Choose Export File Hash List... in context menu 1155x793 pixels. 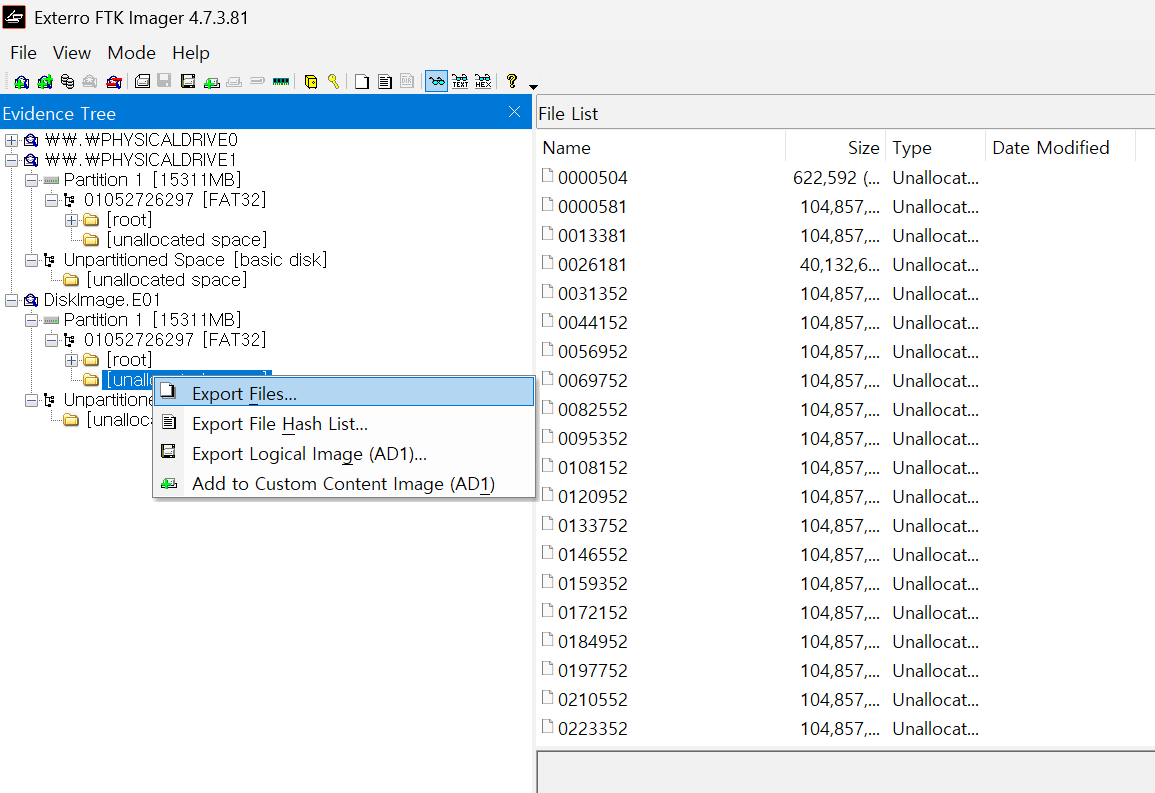(x=344, y=423)
